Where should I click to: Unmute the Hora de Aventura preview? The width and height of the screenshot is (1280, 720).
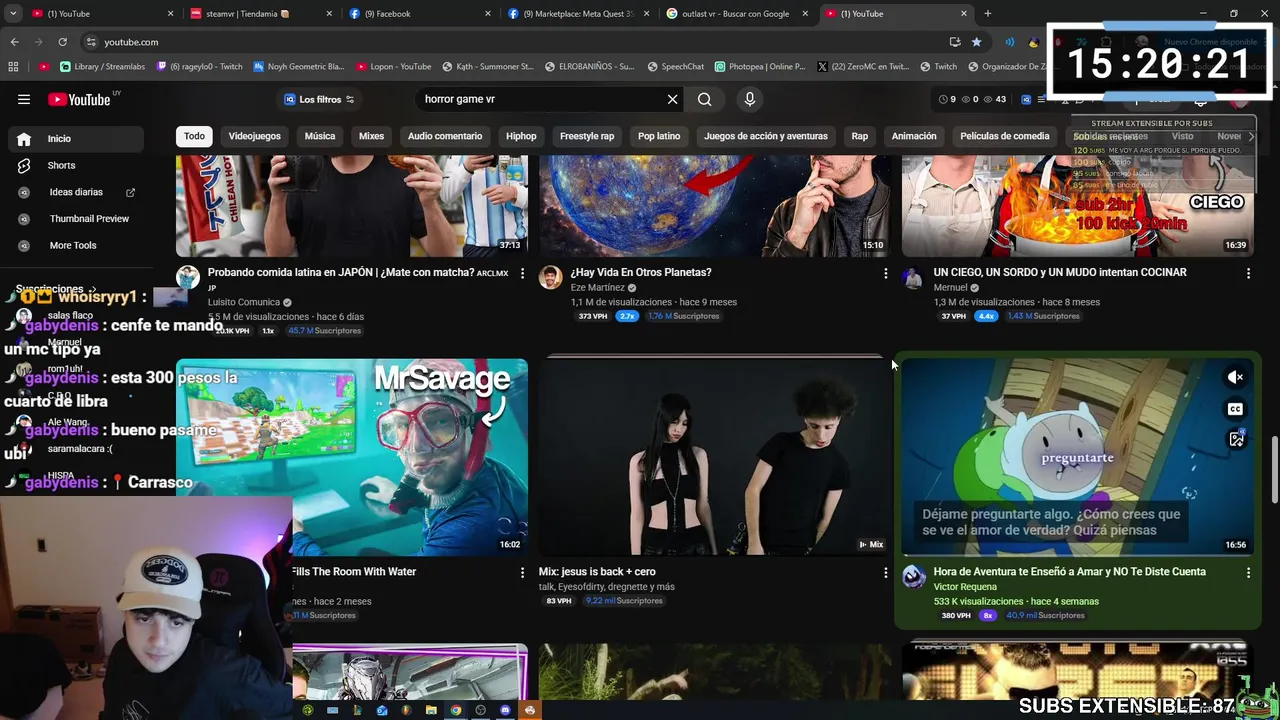(x=1236, y=377)
